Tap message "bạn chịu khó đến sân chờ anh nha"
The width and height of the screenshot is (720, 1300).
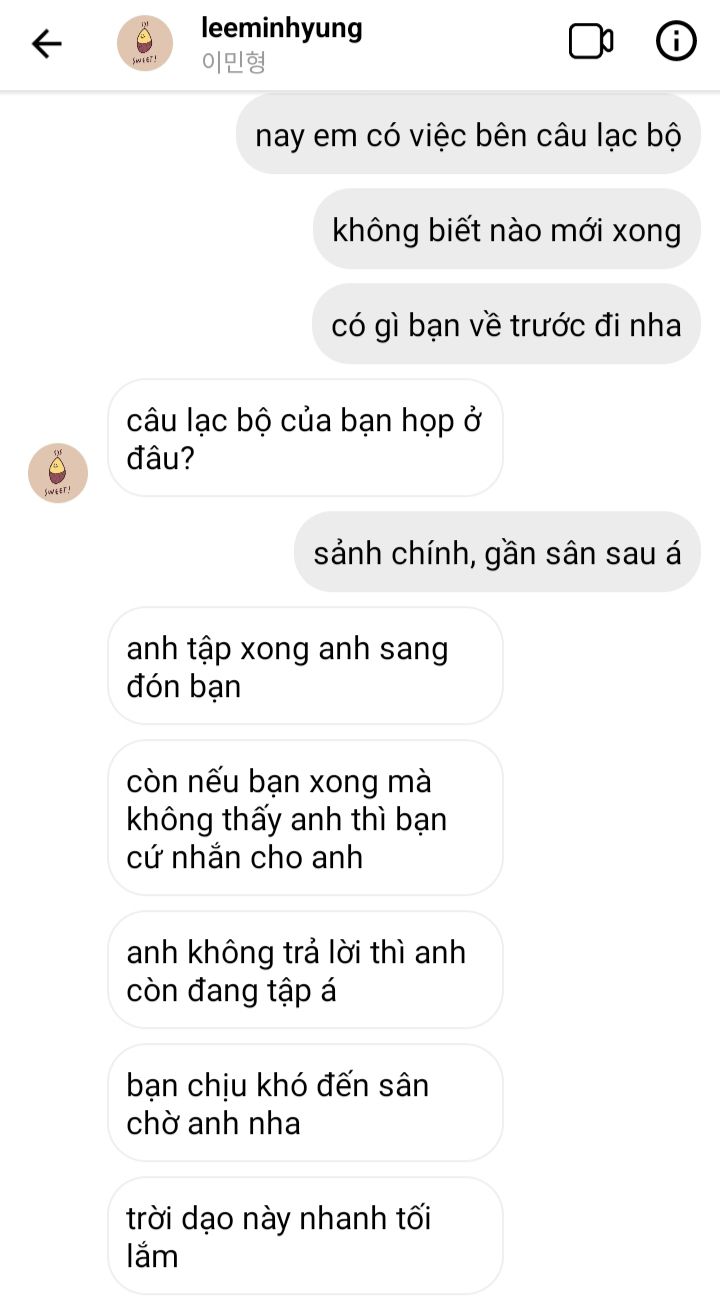(305, 1104)
